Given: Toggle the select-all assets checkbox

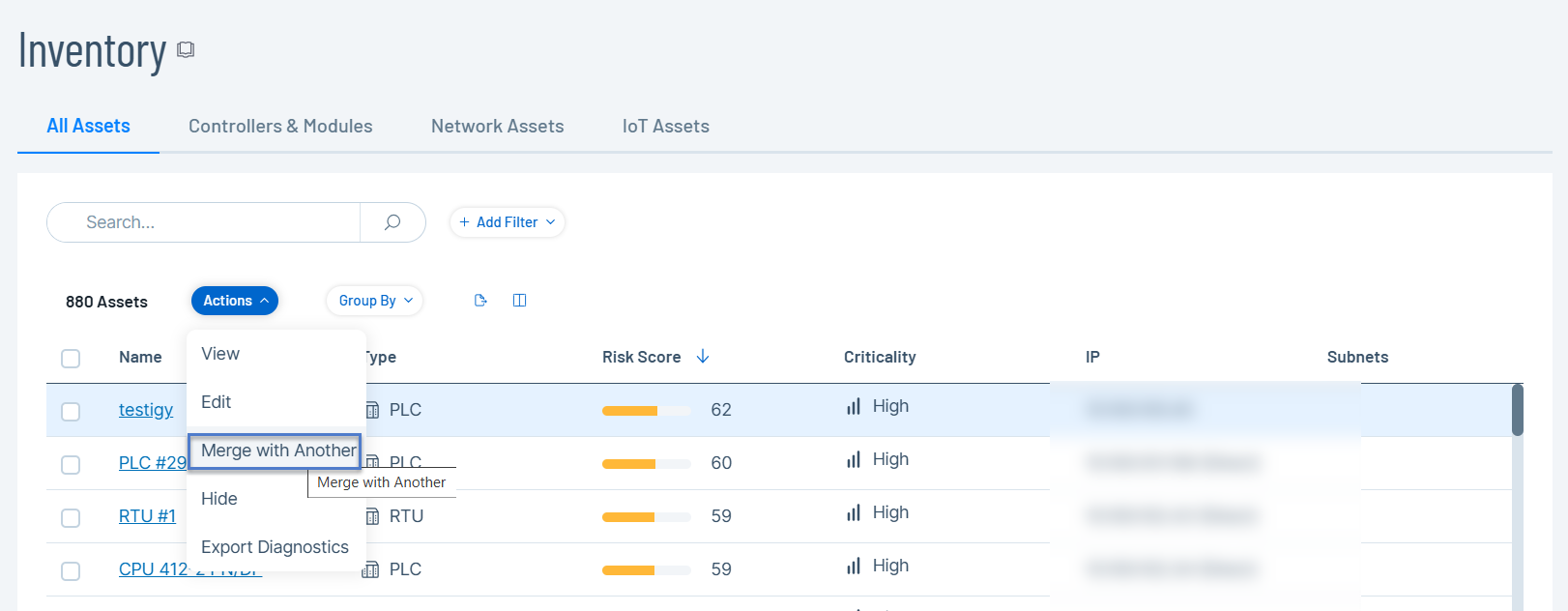Looking at the screenshot, I should click(71, 359).
